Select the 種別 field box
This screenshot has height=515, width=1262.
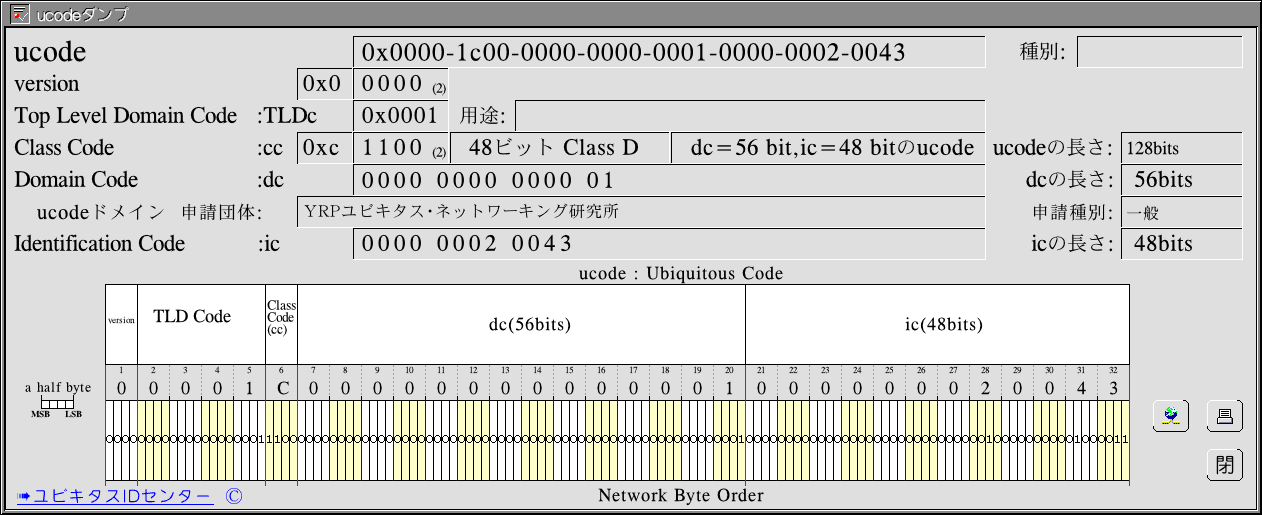pyautogui.click(x=1158, y=52)
